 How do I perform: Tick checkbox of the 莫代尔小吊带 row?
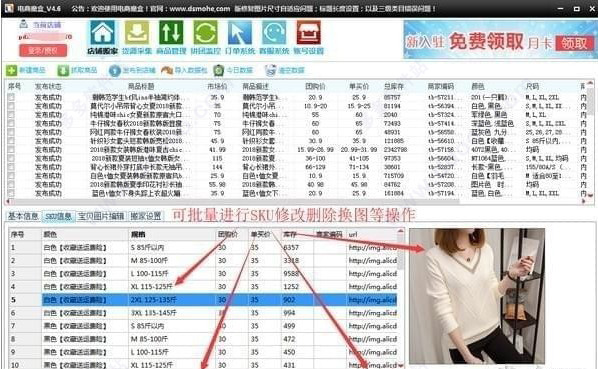point(11,106)
